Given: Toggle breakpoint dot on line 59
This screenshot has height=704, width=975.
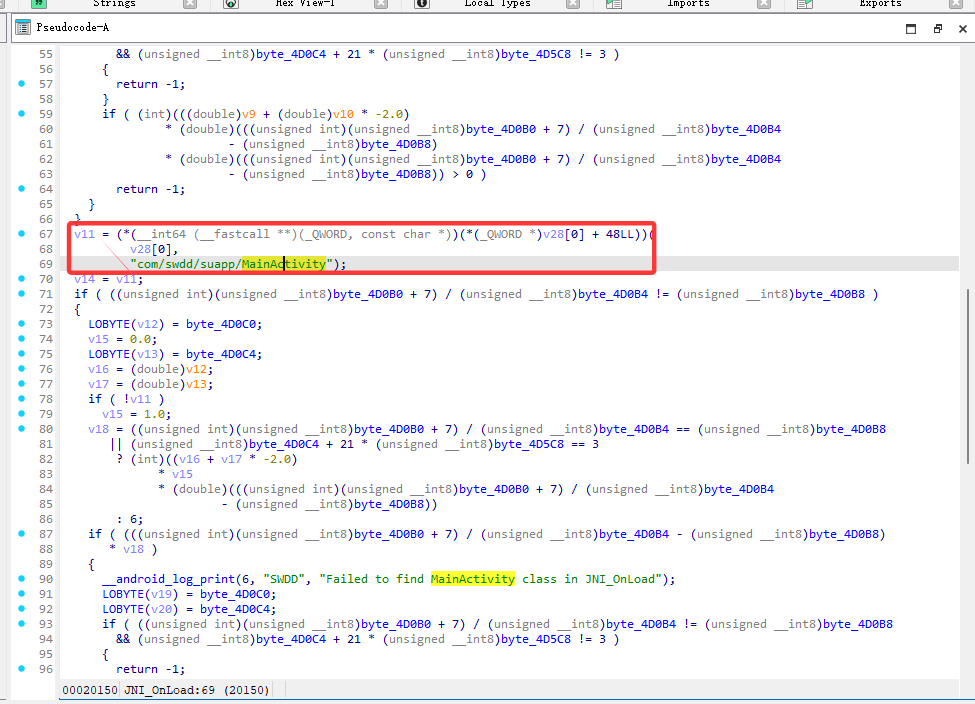Looking at the screenshot, I should (x=22, y=113).
